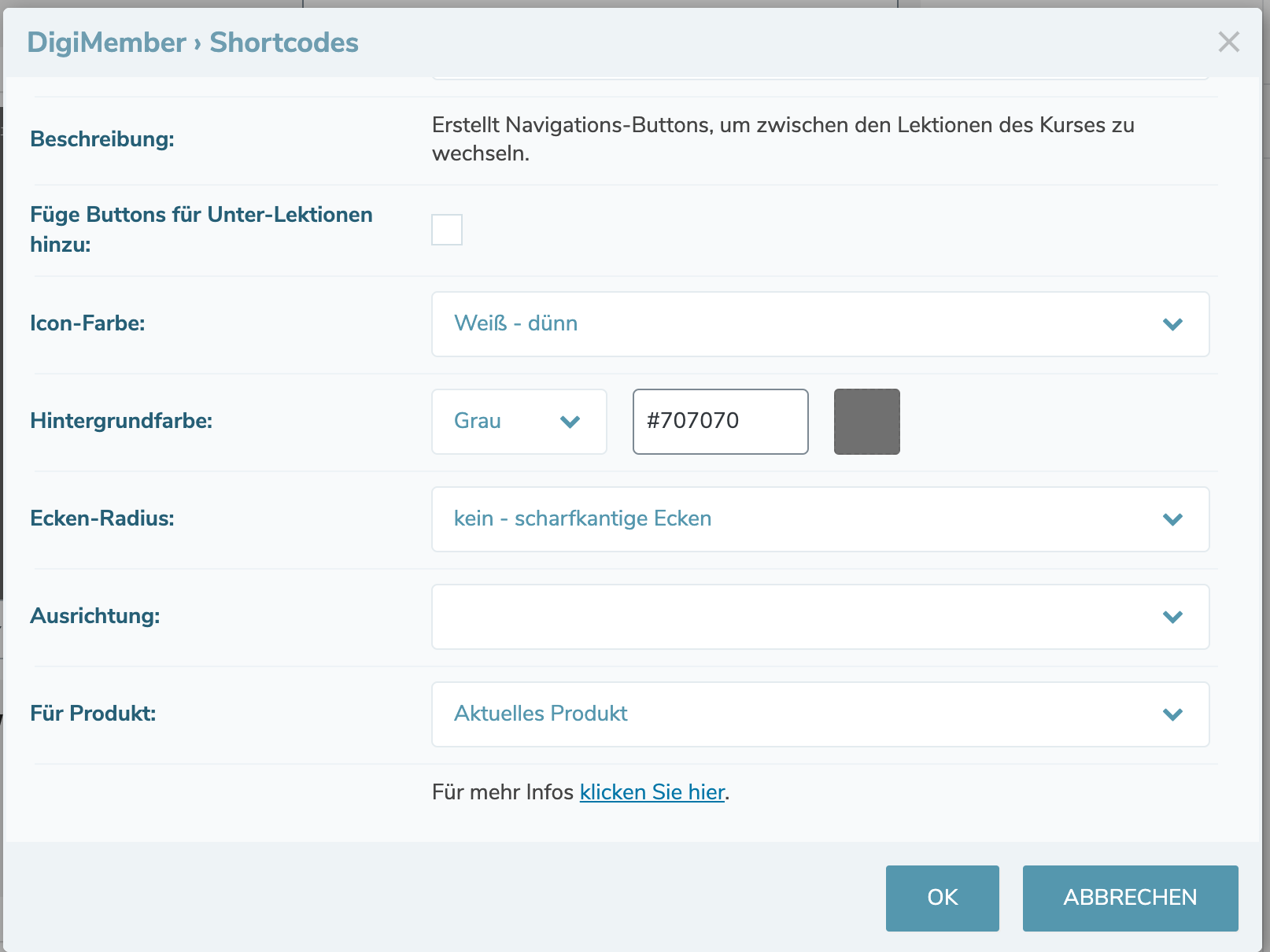Click the chevron on the Icon-Farbe dropdown

click(1172, 323)
